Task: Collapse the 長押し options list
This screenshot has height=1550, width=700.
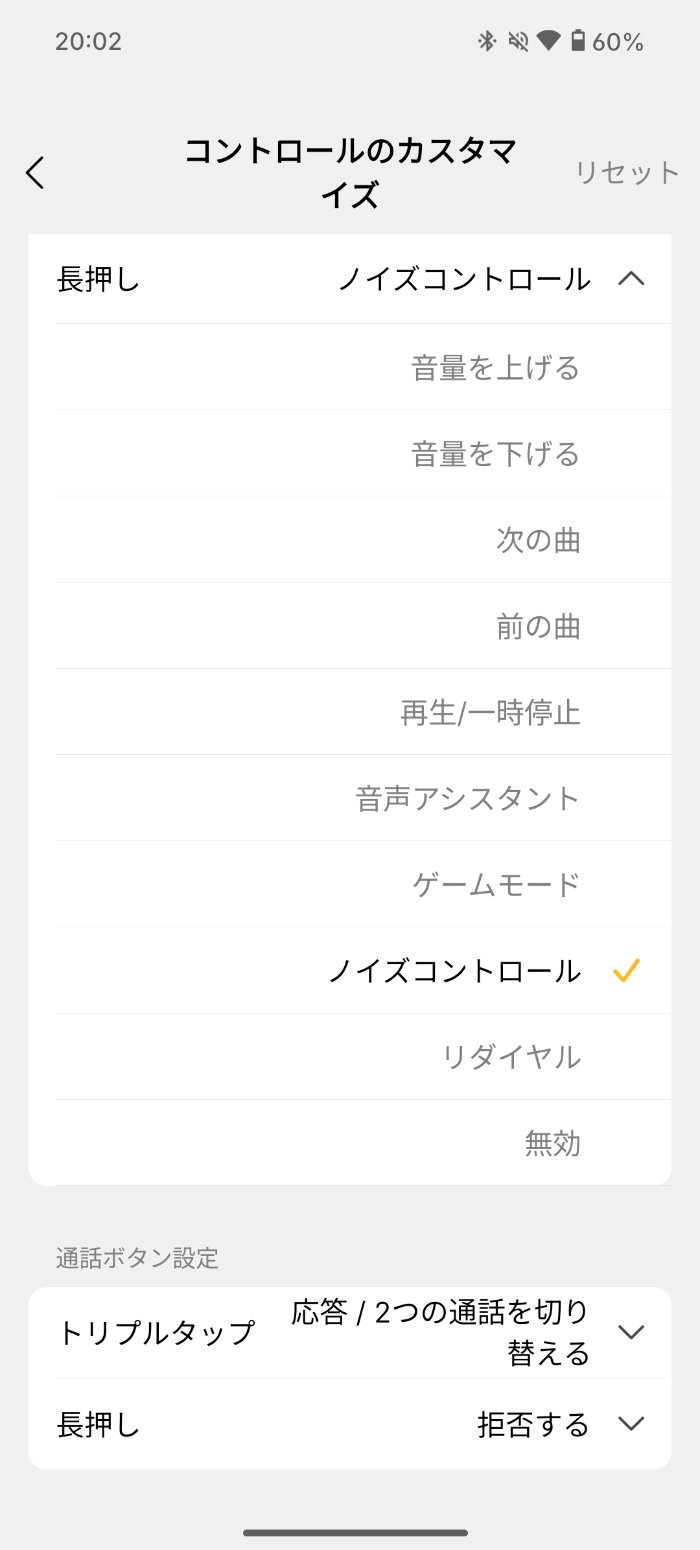Action: pyautogui.click(x=631, y=280)
